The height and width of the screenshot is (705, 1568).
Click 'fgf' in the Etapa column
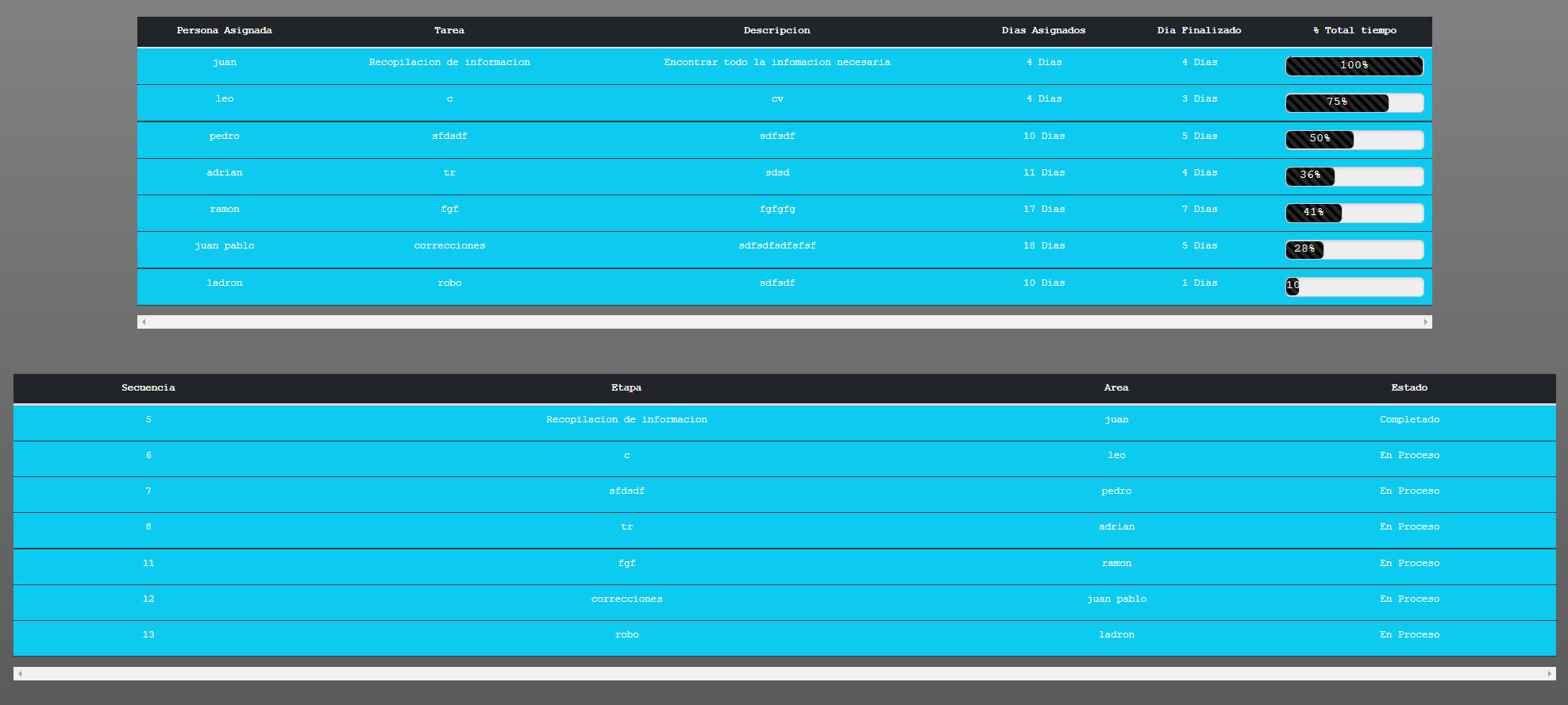626,563
